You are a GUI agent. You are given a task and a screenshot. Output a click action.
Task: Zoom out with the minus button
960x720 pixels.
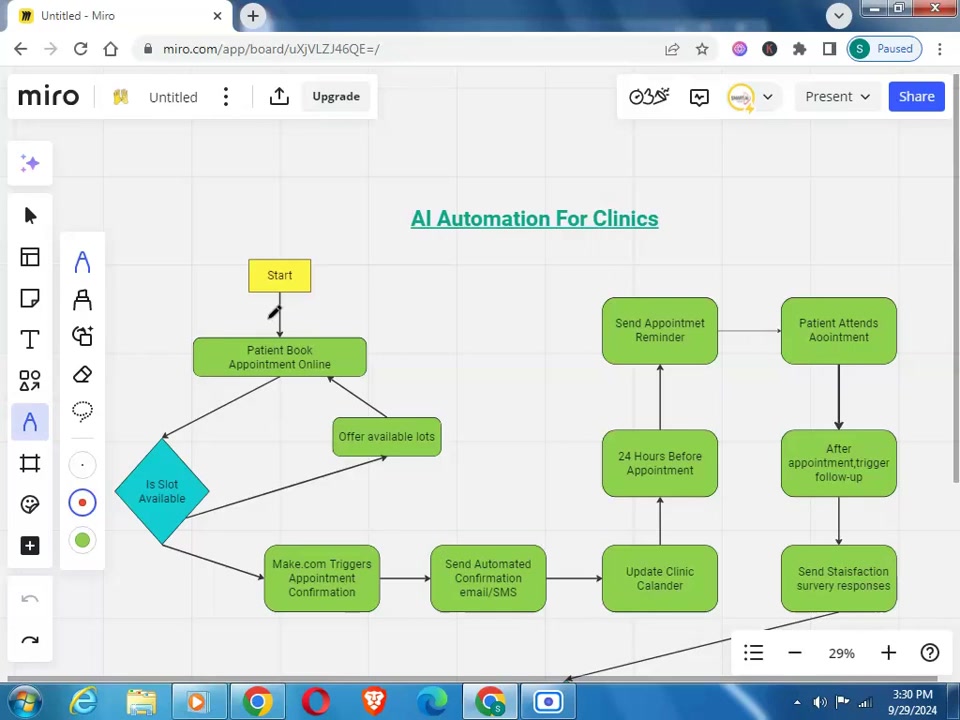click(795, 653)
